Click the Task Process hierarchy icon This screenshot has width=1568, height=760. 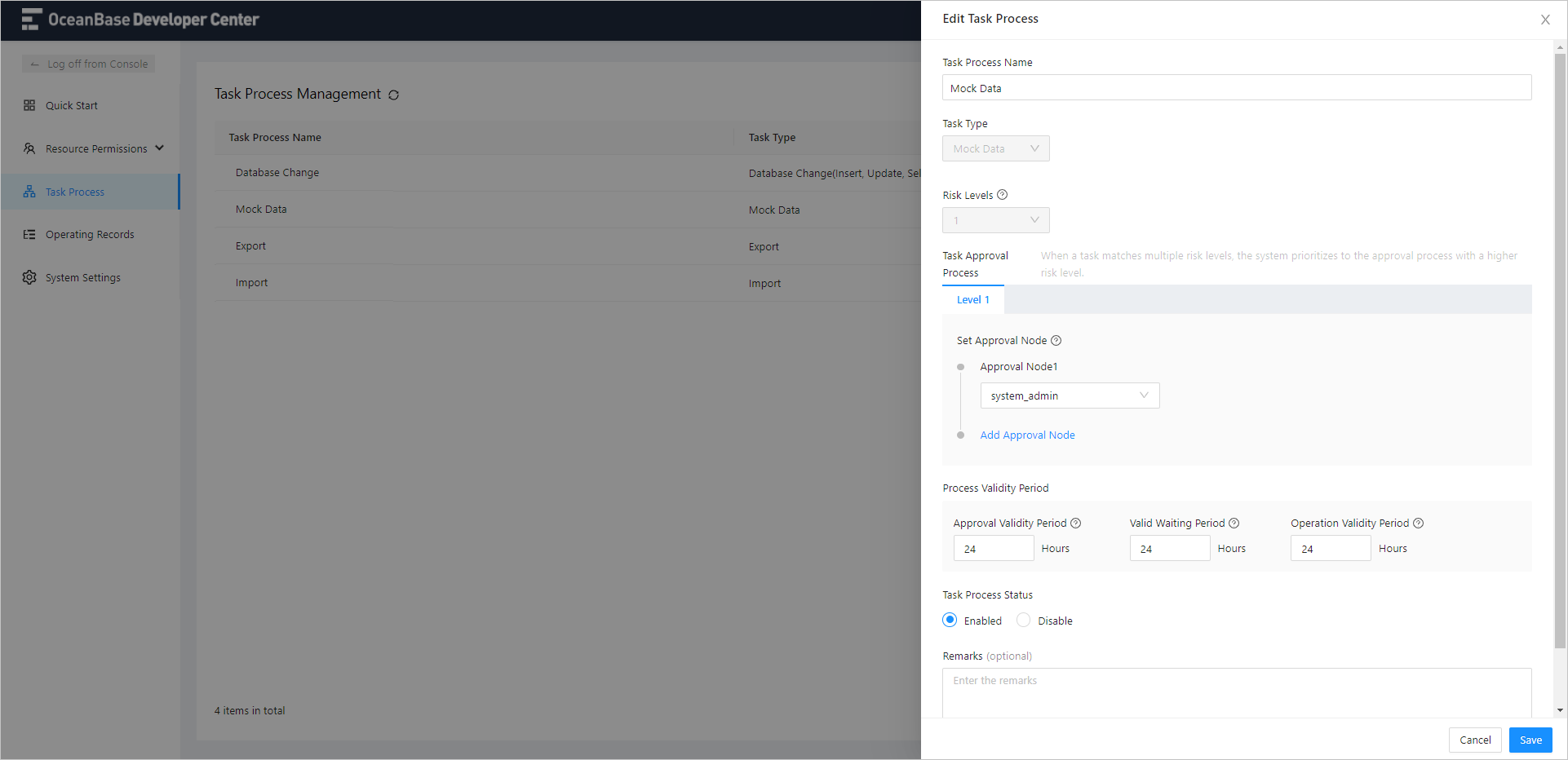(29, 192)
